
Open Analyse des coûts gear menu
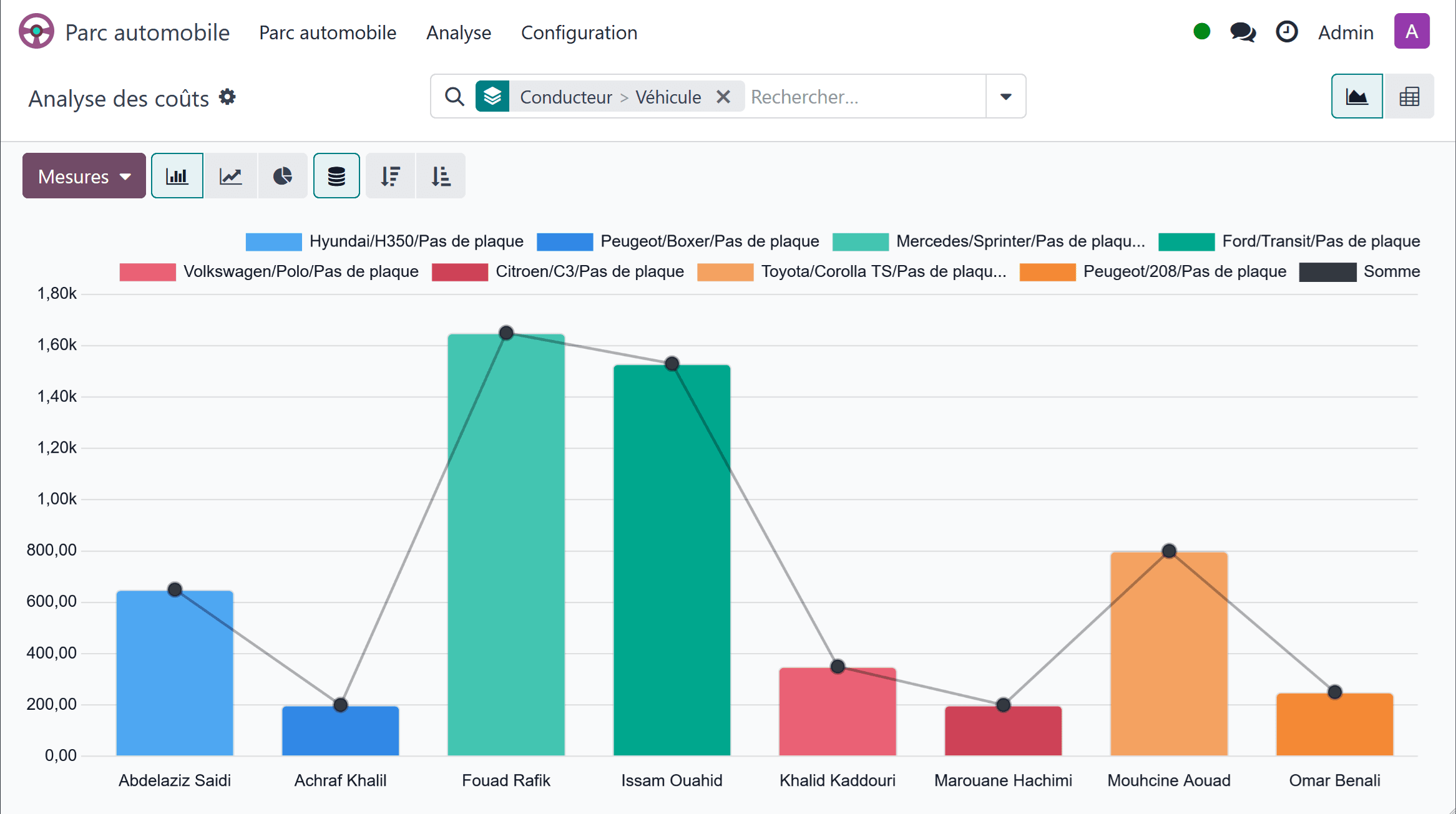point(228,97)
